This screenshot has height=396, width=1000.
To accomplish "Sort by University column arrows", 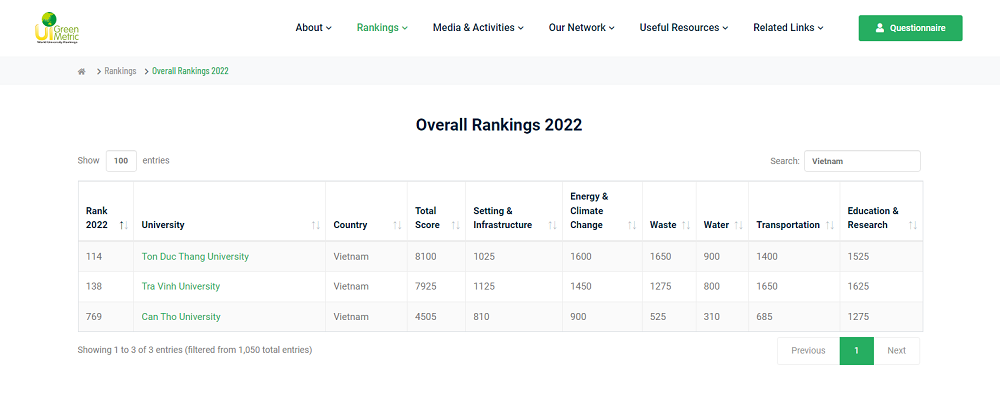I will (316, 225).
